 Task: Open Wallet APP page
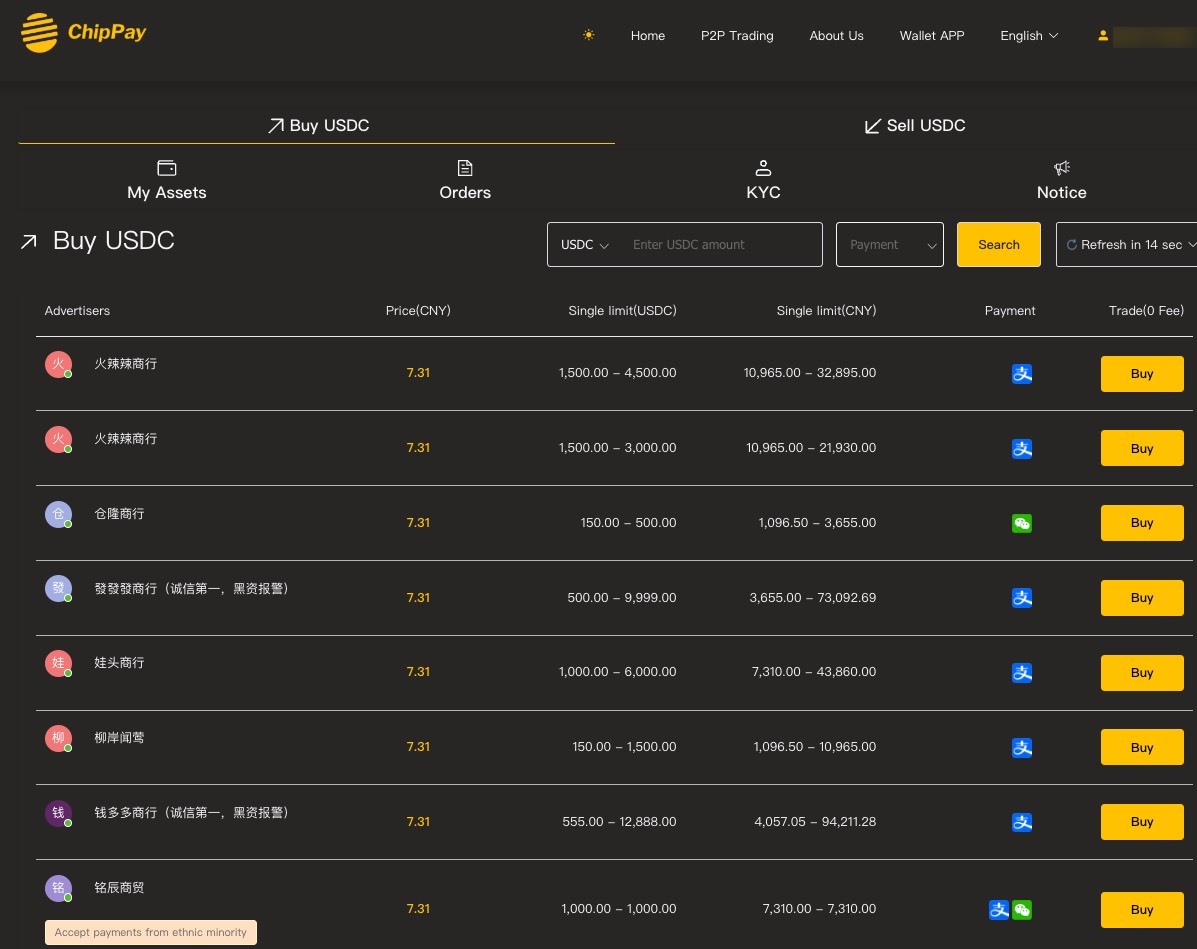pyautogui.click(x=931, y=36)
